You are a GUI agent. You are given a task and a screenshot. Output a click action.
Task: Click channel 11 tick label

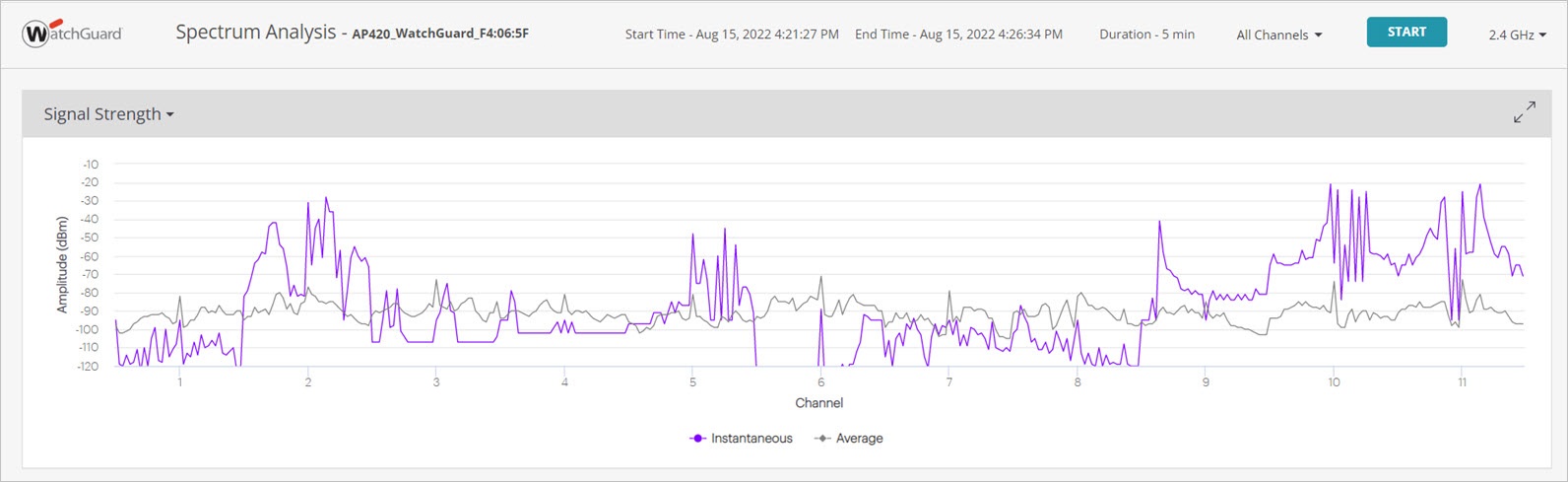1462,382
